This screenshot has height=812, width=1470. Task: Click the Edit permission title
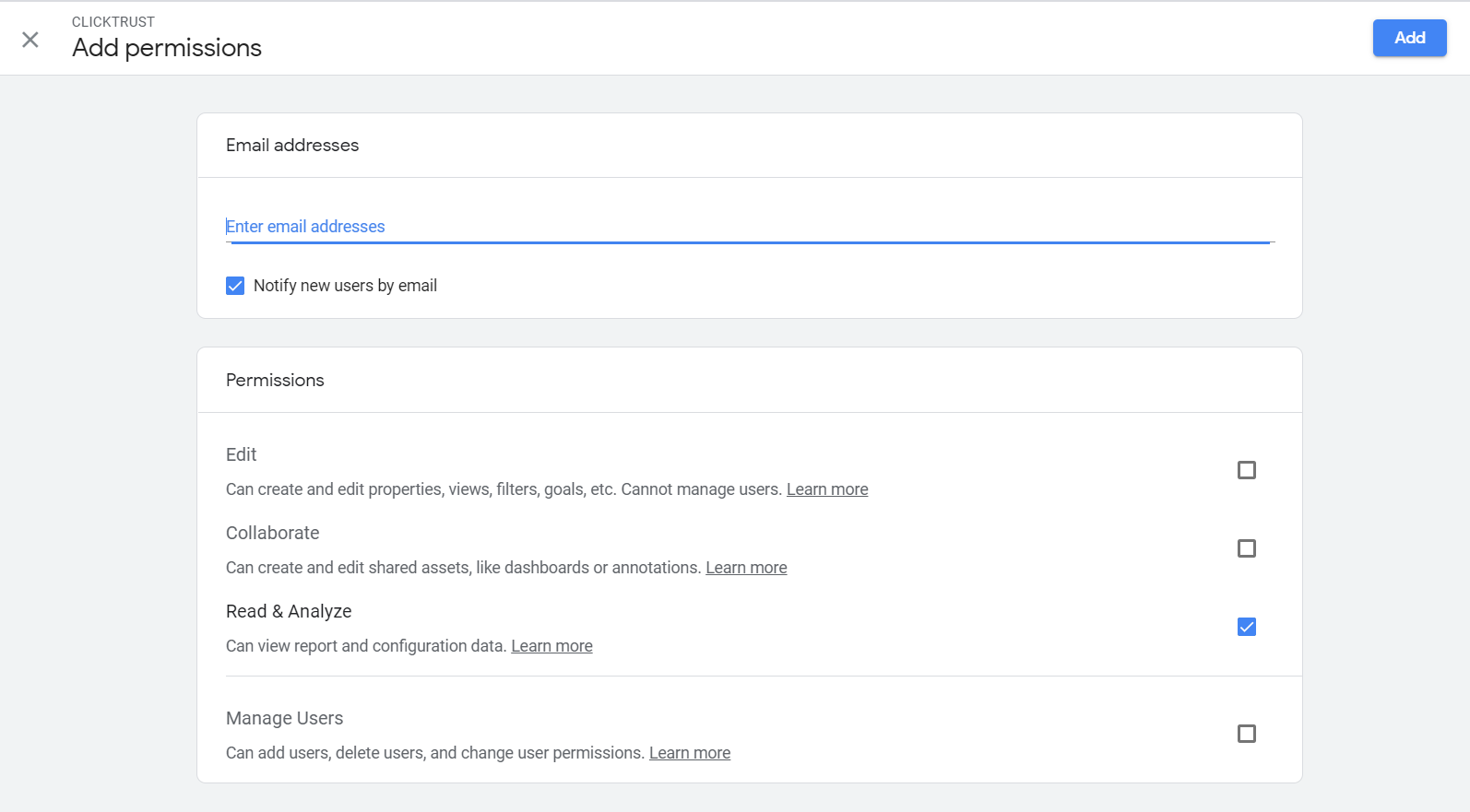click(x=242, y=454)
